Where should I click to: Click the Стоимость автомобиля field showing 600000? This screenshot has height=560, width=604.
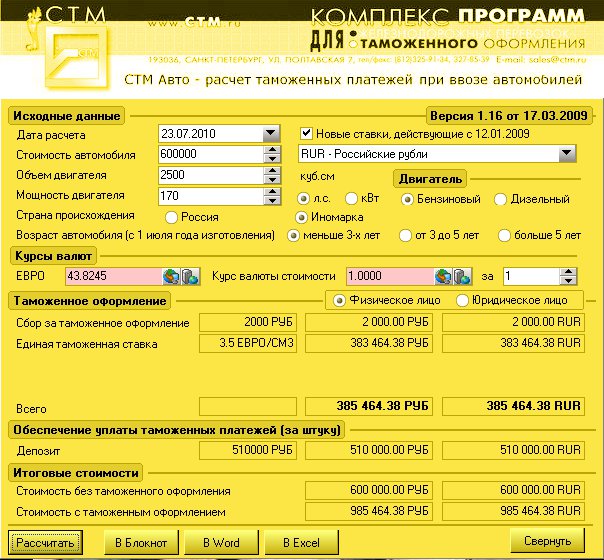211,154
